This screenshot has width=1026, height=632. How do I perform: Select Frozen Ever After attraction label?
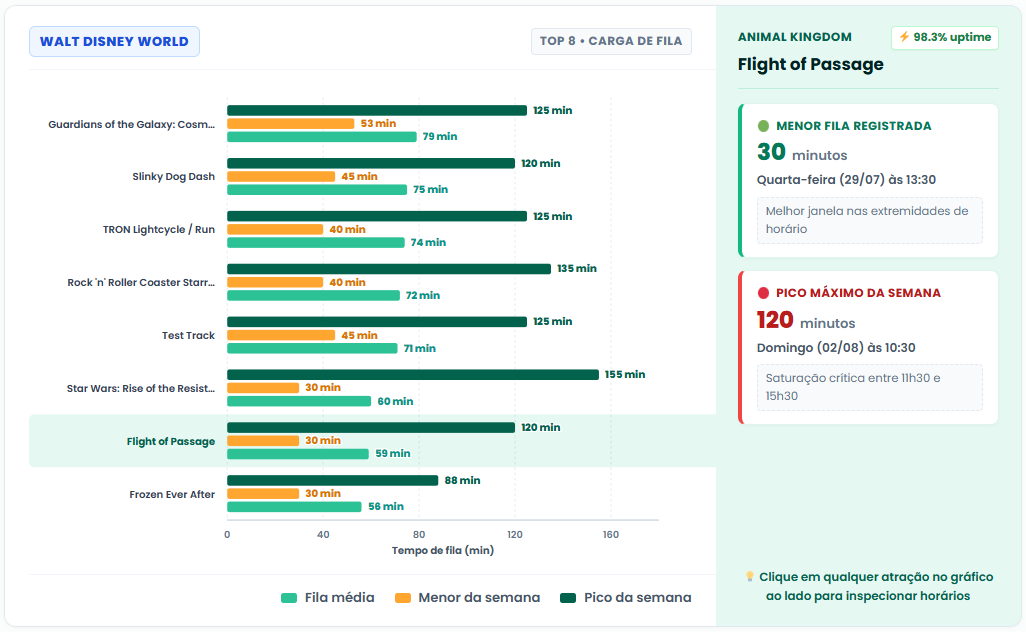tap(172, 495)
